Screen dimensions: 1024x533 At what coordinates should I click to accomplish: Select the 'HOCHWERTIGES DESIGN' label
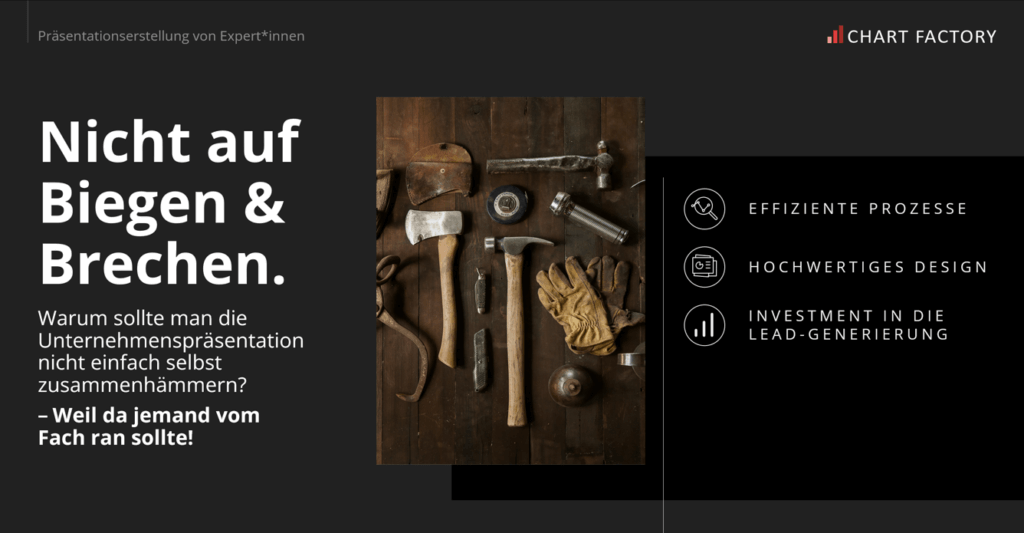(x=867, y=267)
